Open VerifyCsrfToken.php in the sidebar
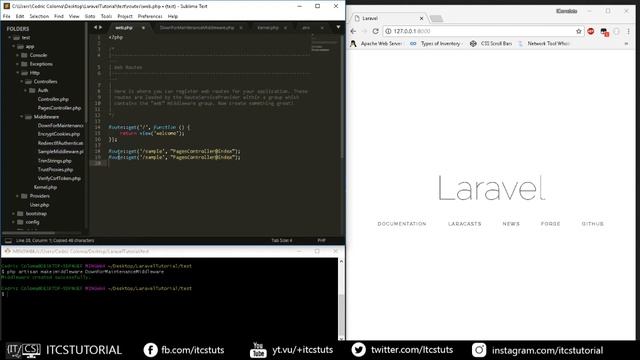Viewport: 640px width, 360px height. click(x=59, y=178)
